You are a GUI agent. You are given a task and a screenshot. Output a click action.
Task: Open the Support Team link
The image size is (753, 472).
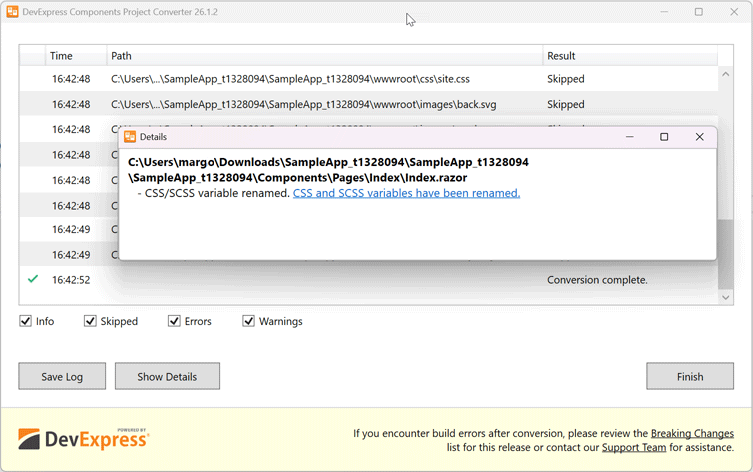coord(634,448)
